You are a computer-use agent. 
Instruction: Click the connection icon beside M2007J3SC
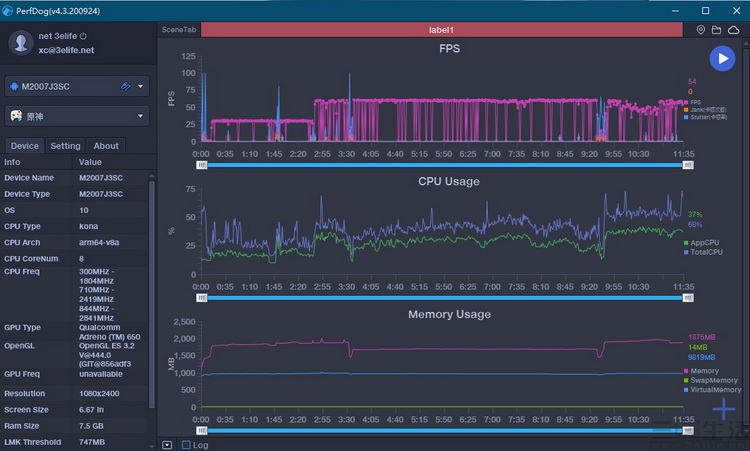click(x=125, y=86)
